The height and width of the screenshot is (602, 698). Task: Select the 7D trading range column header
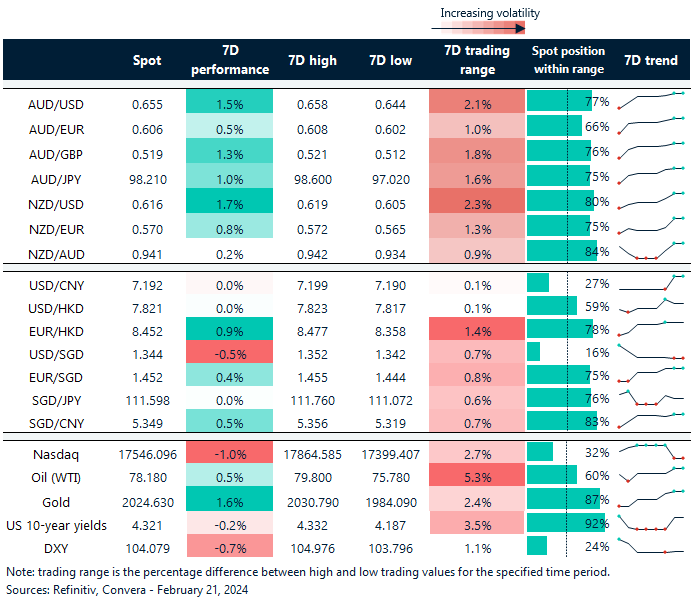click(477, 61)
